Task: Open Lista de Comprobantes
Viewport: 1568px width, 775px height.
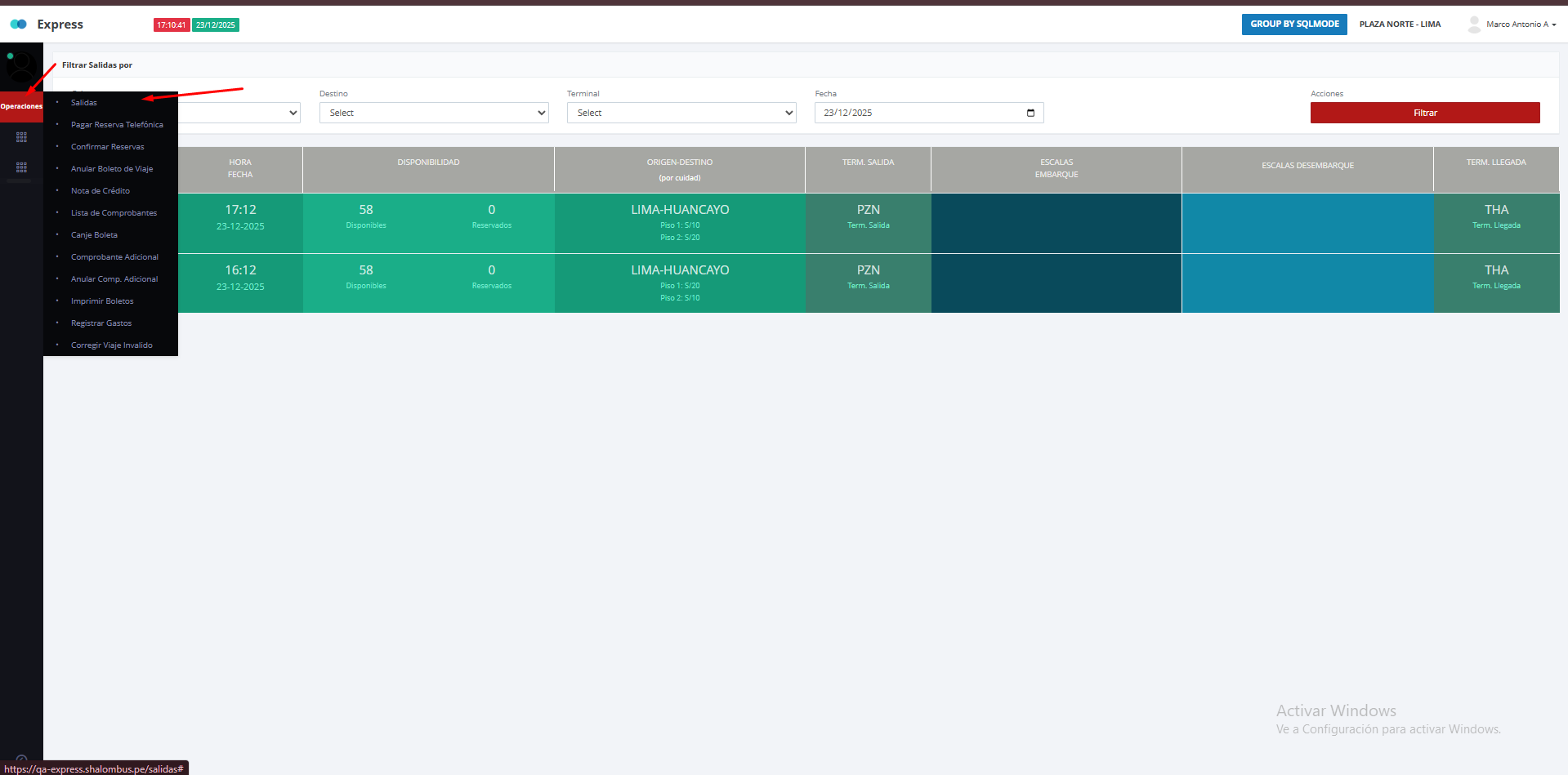Action: coord(114,213)
